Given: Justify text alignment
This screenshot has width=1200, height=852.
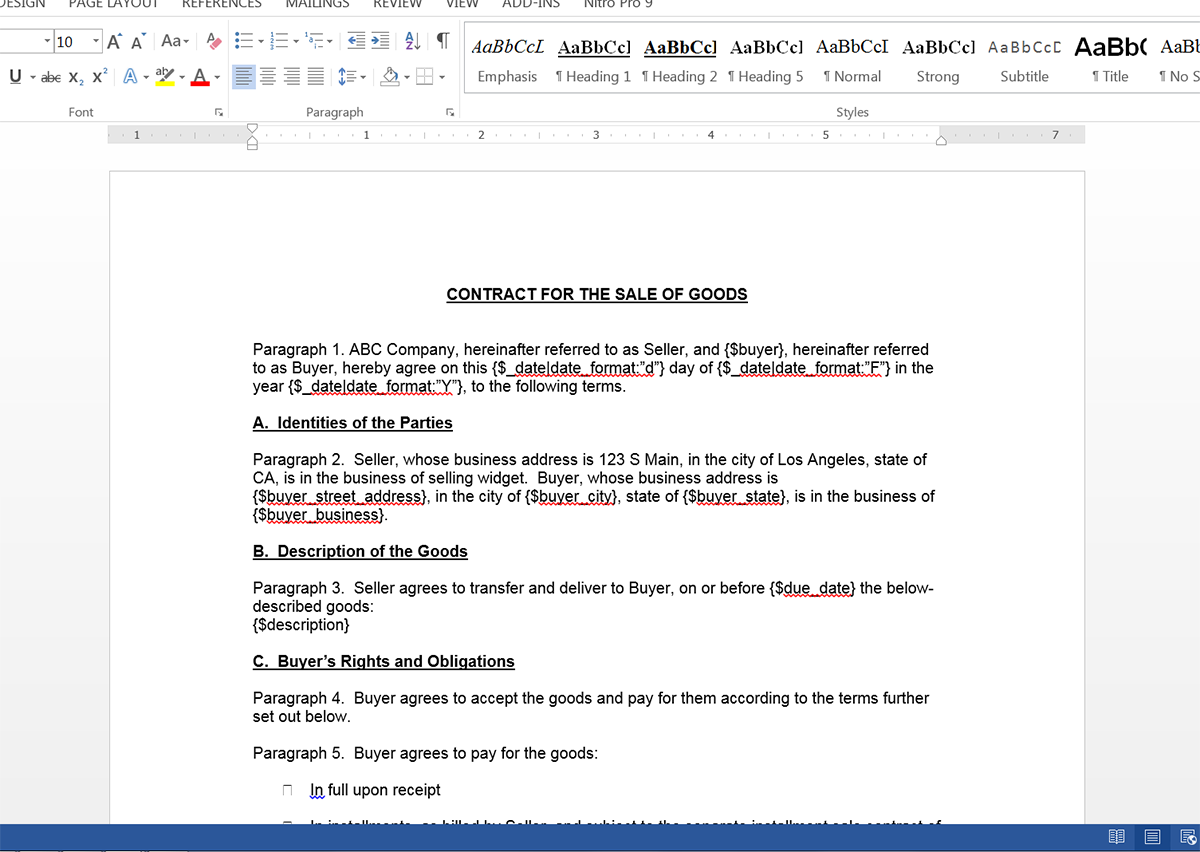Looking at the screenshot, I should click(x=315, y=76).
